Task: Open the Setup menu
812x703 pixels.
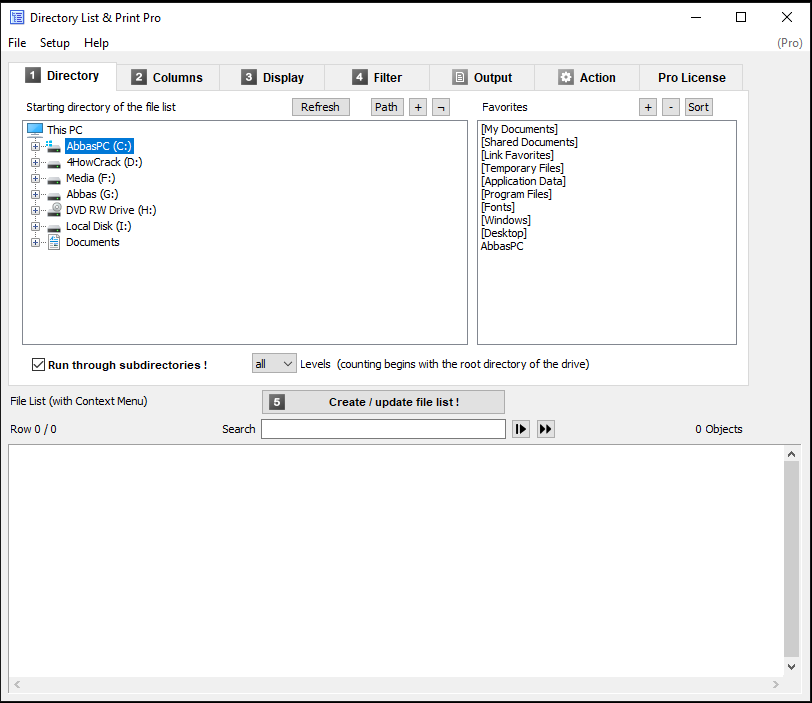Action: [55, 43]
